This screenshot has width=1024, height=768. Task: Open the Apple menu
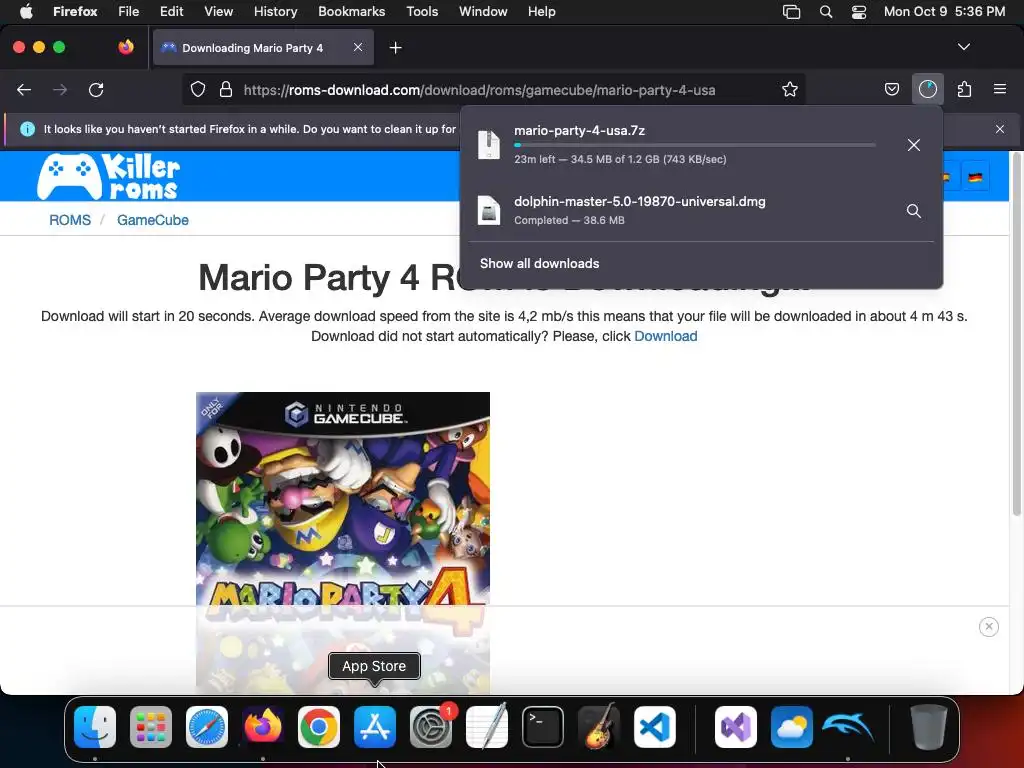[26, 12]
